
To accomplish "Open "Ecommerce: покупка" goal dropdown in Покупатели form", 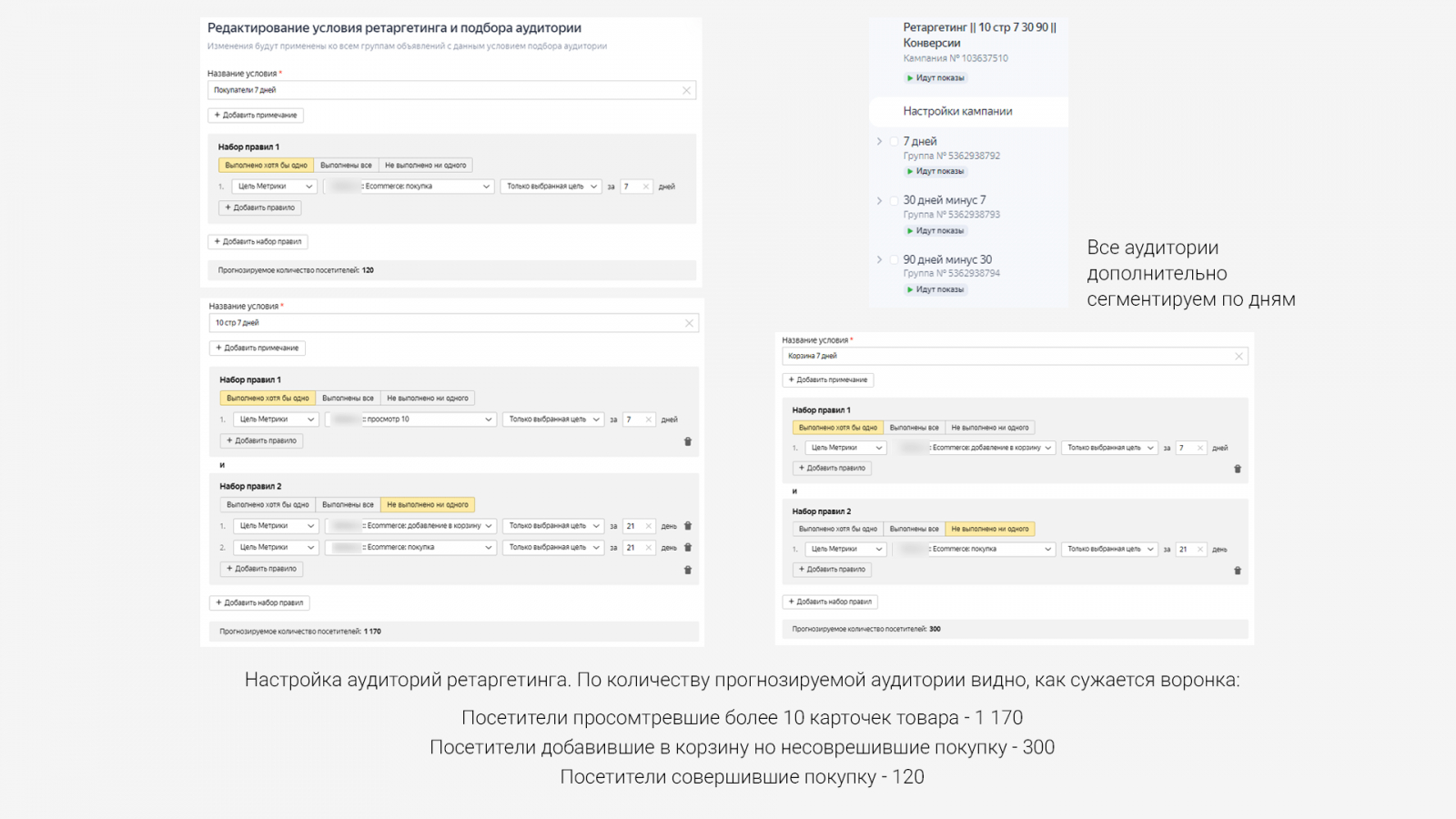I will 409,187.
